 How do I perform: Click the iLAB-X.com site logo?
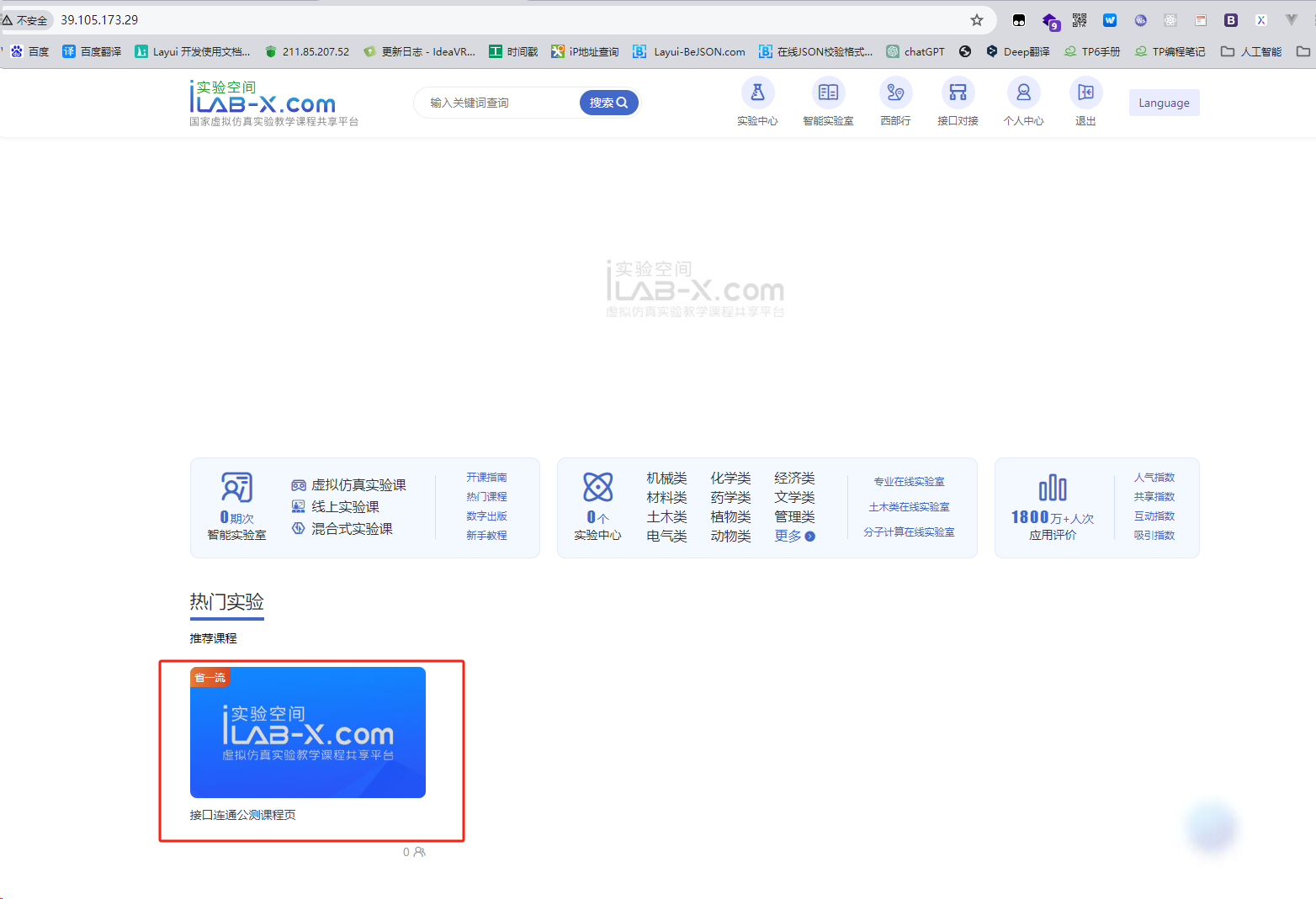[x=273, y=103]
